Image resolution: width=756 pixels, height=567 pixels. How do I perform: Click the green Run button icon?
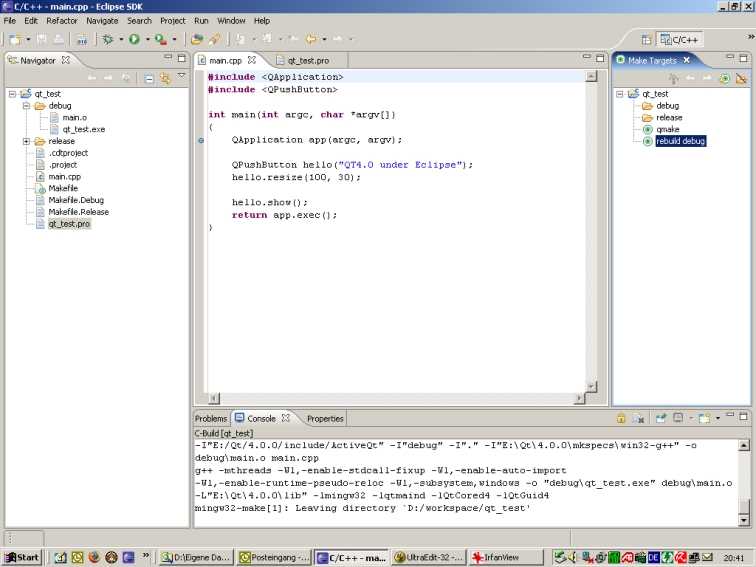pos(135,40)
